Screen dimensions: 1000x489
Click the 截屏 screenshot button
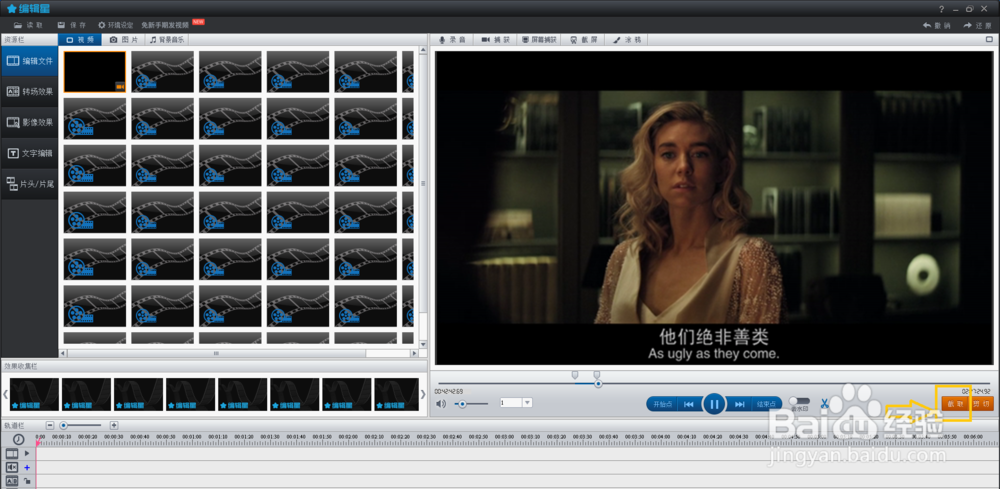click(584, 40)
